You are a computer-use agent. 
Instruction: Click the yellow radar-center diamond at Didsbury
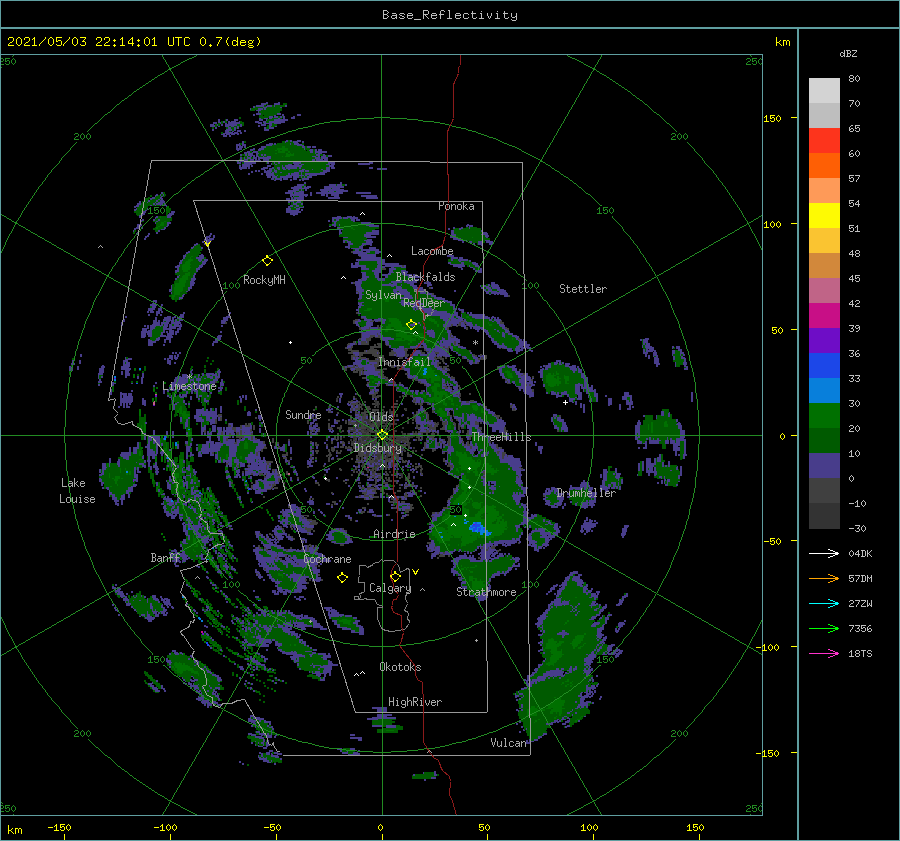[x=382, y=435]
